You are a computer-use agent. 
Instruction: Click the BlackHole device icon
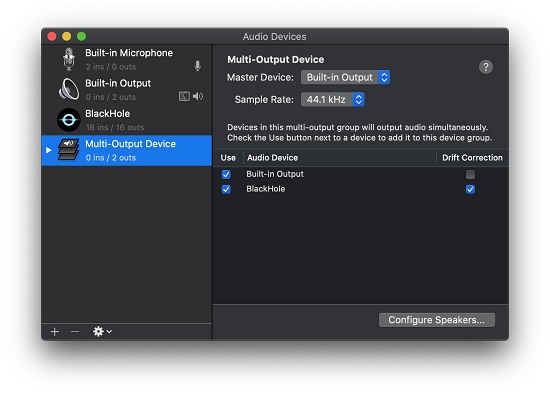point(69,120)
